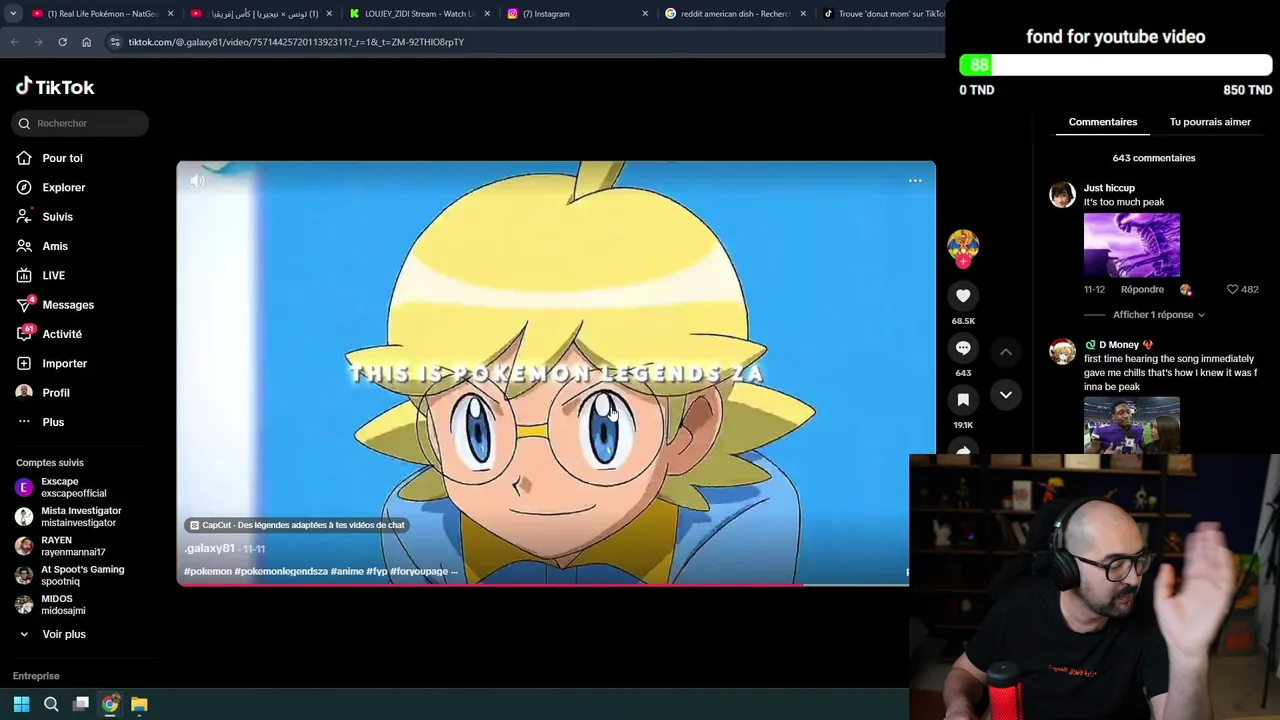Open the Pour toi feed
This screenshot has width=1280, height=720.
coord(62,158)
